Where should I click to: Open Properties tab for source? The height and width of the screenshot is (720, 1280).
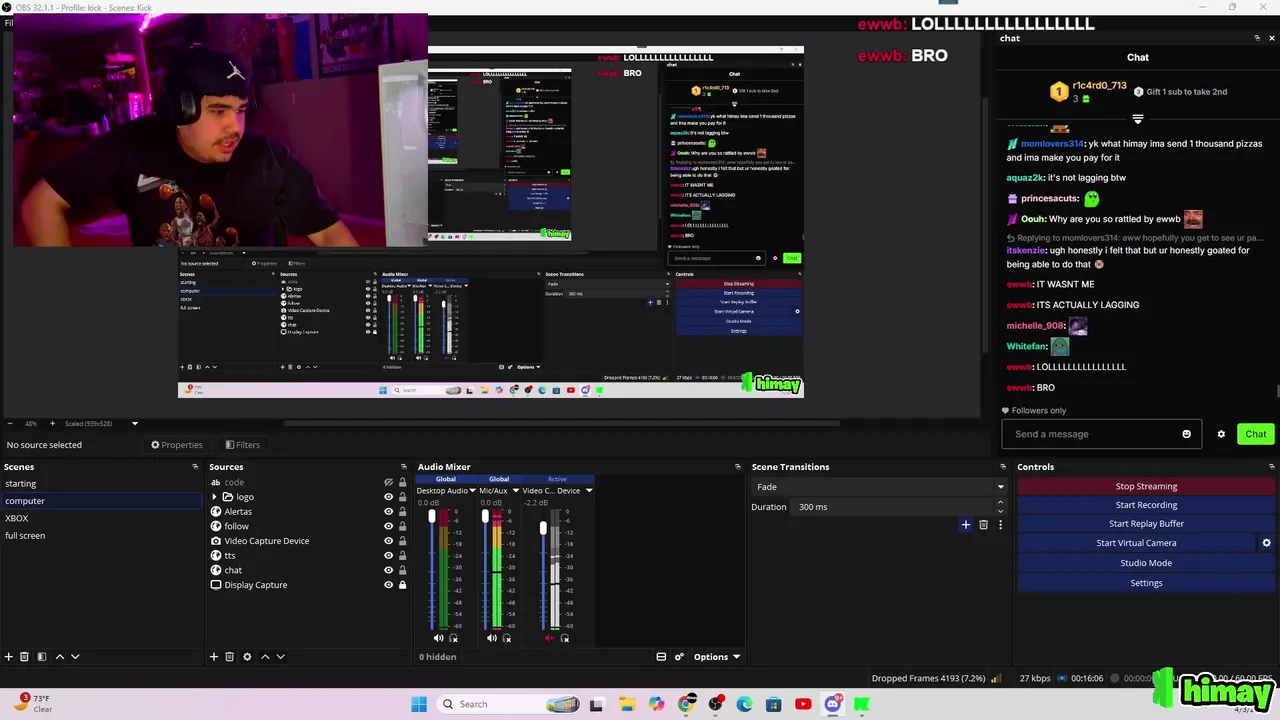177,445
